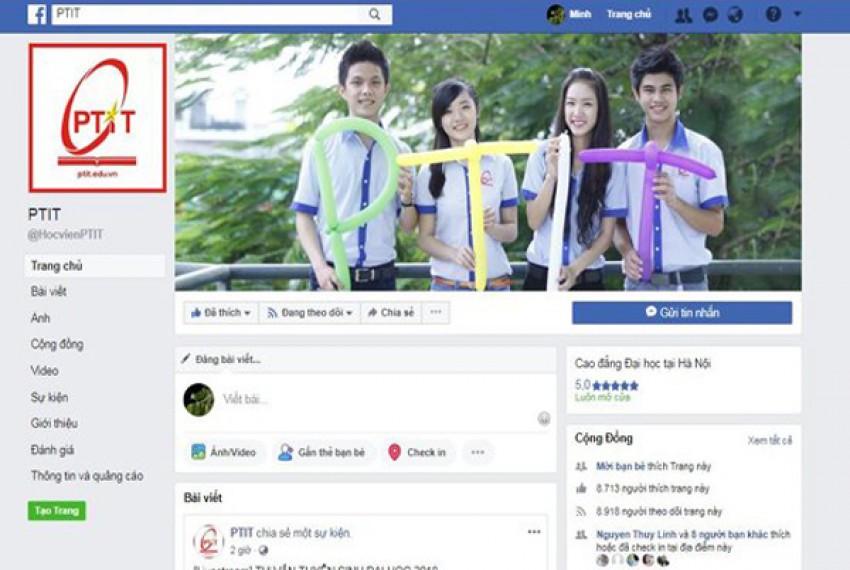Click the Facebook logo icon
Image resolution: width=850 pixels, height=570 pixels.
coord(37,14)
